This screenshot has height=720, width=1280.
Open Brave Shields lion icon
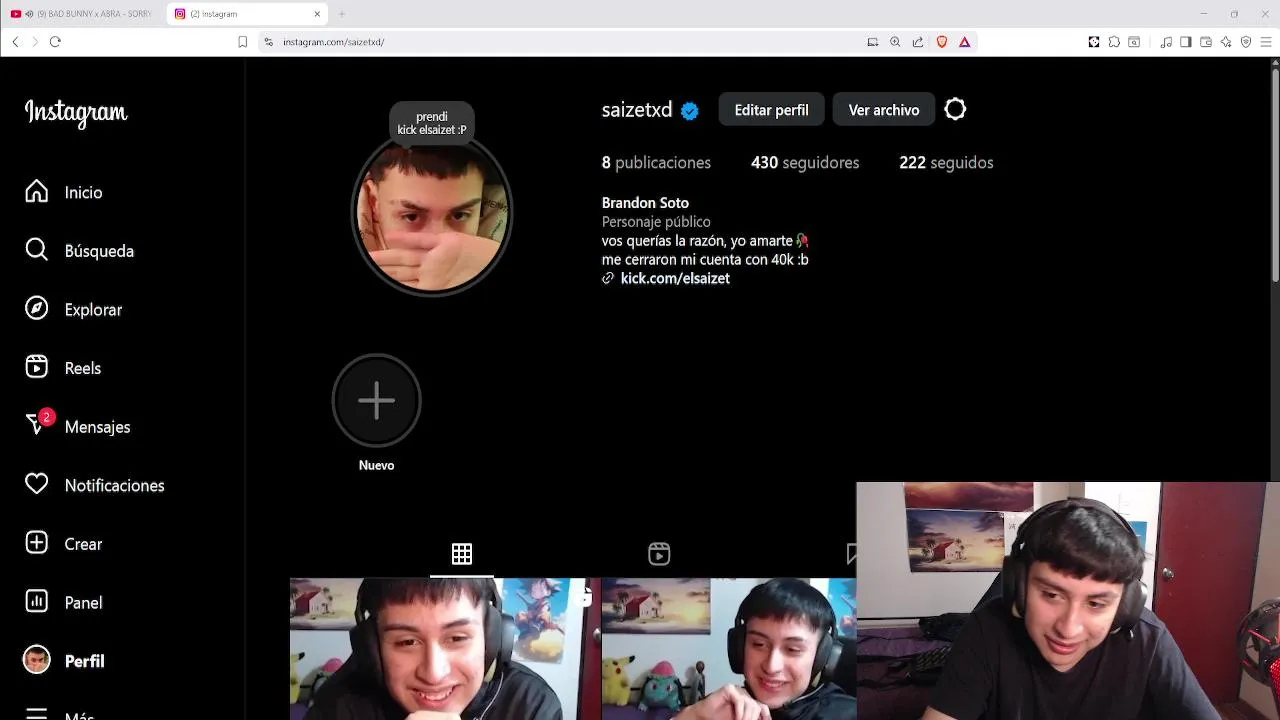click(x=942, y=42)
